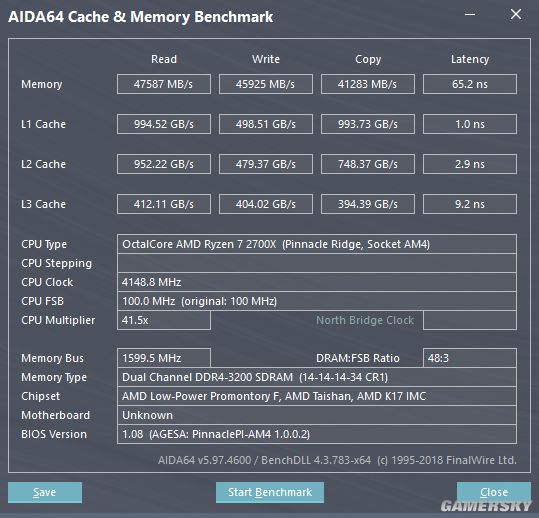Click the Read column header
This screenshot has height=518, width=539.
[164, 59]
